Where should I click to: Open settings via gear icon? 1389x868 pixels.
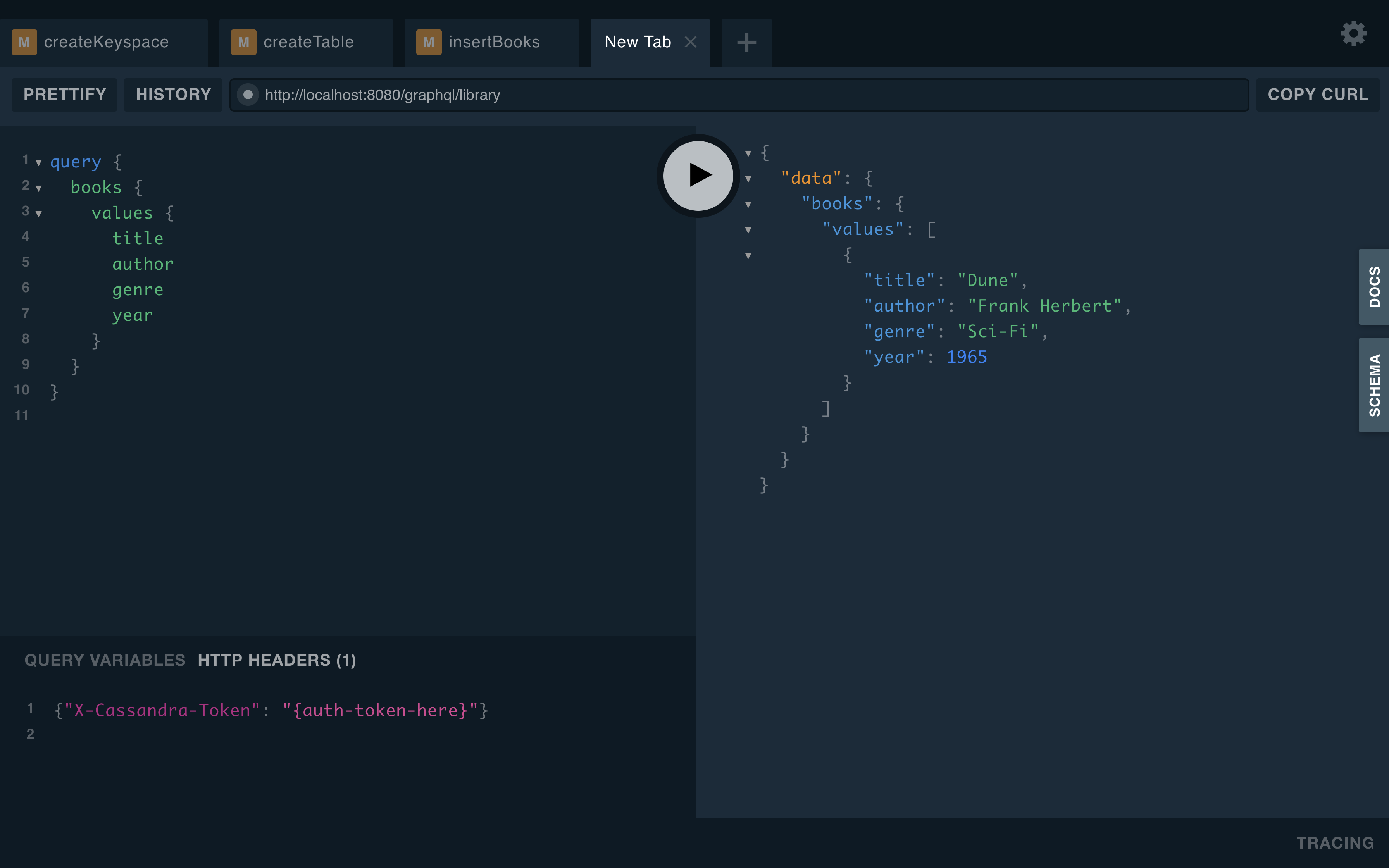[1353, 33]
